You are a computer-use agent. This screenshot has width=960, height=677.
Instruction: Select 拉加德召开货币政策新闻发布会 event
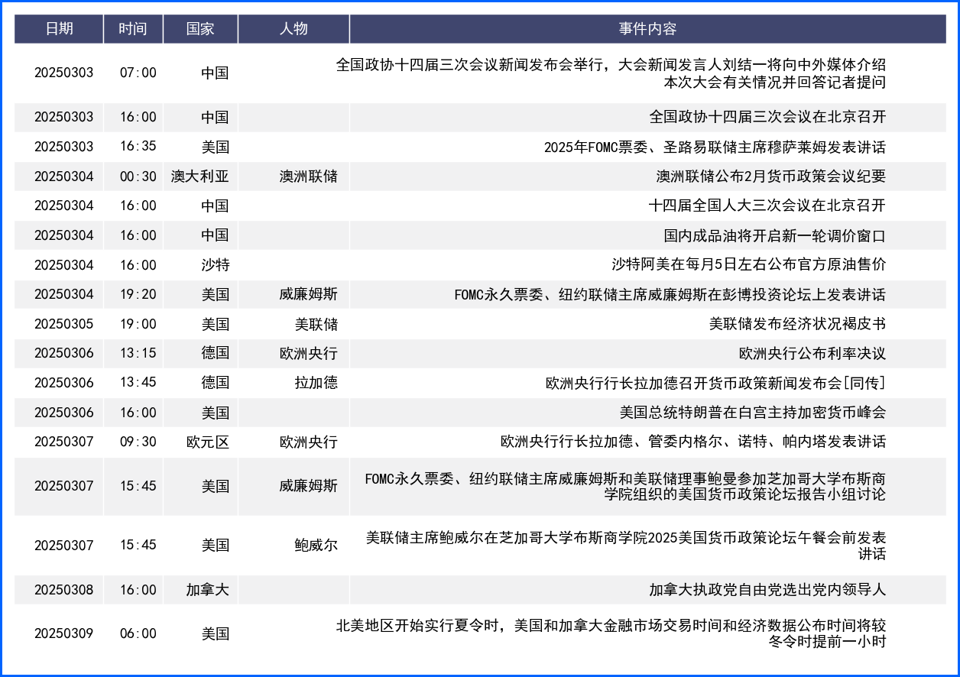coord(715,383)
